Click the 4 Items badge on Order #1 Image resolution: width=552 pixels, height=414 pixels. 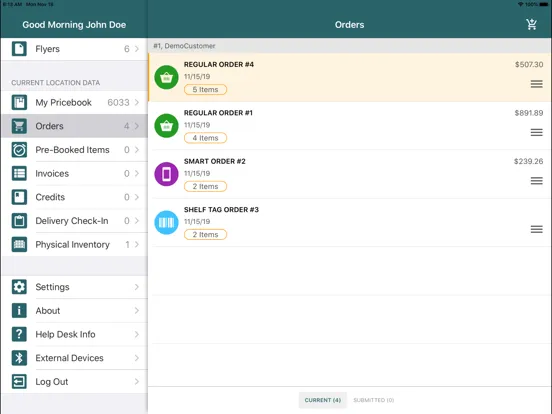tap(206, 138)
